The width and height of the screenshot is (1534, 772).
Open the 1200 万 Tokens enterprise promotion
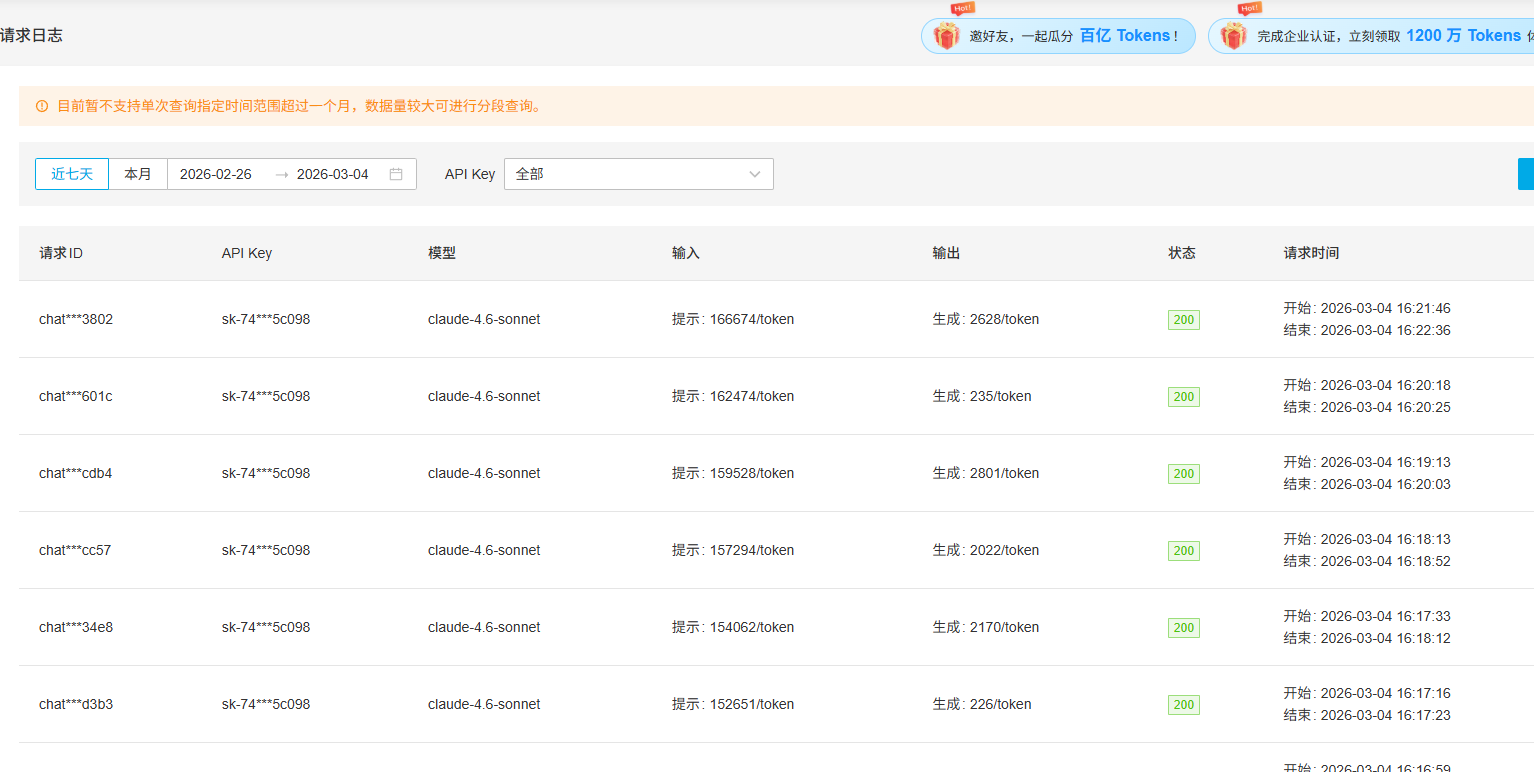coord(1371,36)
